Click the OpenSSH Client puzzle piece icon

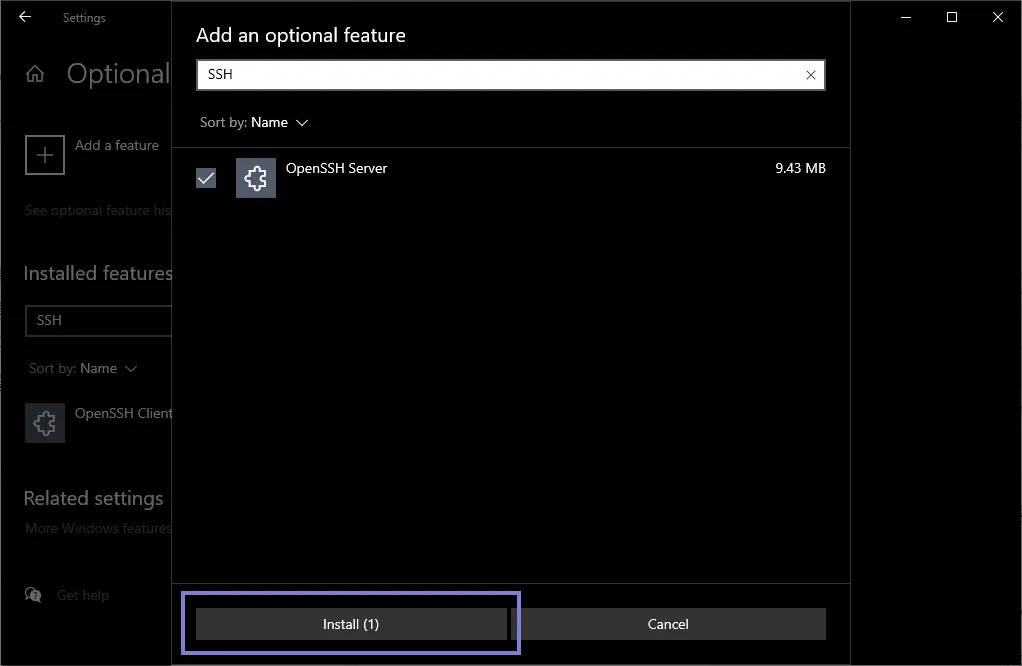45,423
